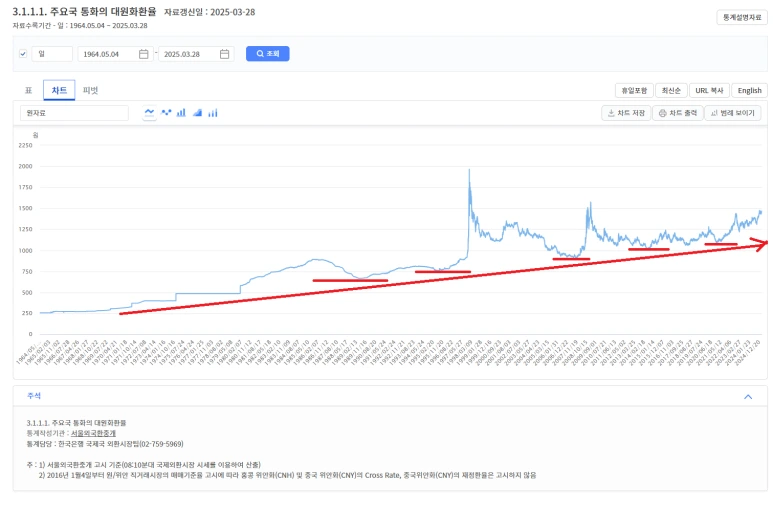
Task: Click the 범례 보이기 legend button
Action: [733, 113]
